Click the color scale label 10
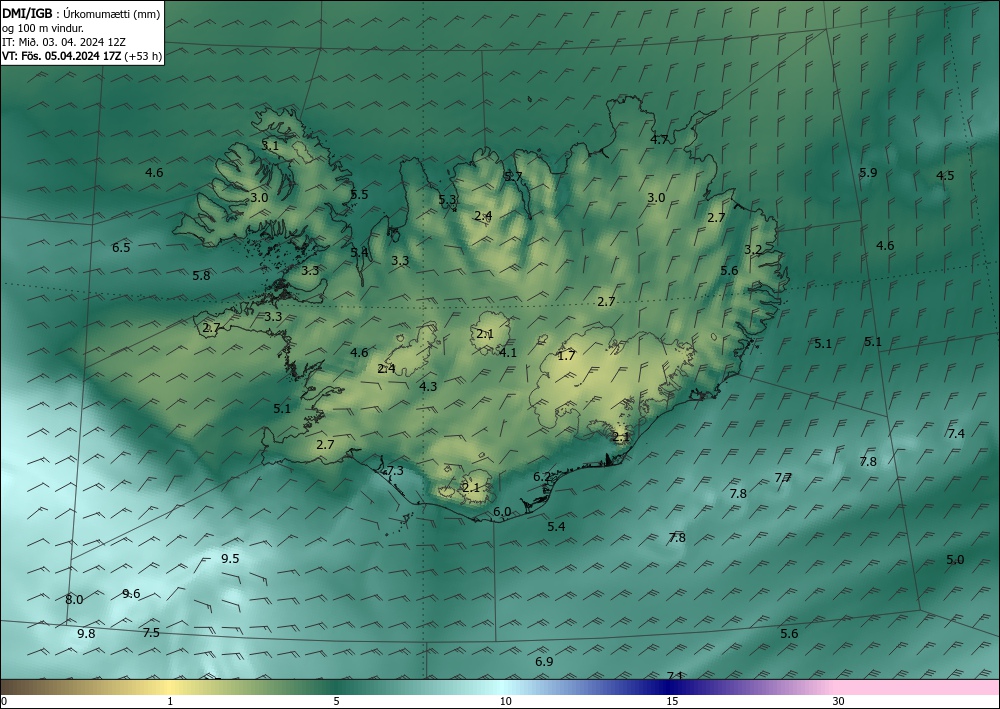Image resolution: width=1000 pixels, height=709 pixels. coord(505,701)
